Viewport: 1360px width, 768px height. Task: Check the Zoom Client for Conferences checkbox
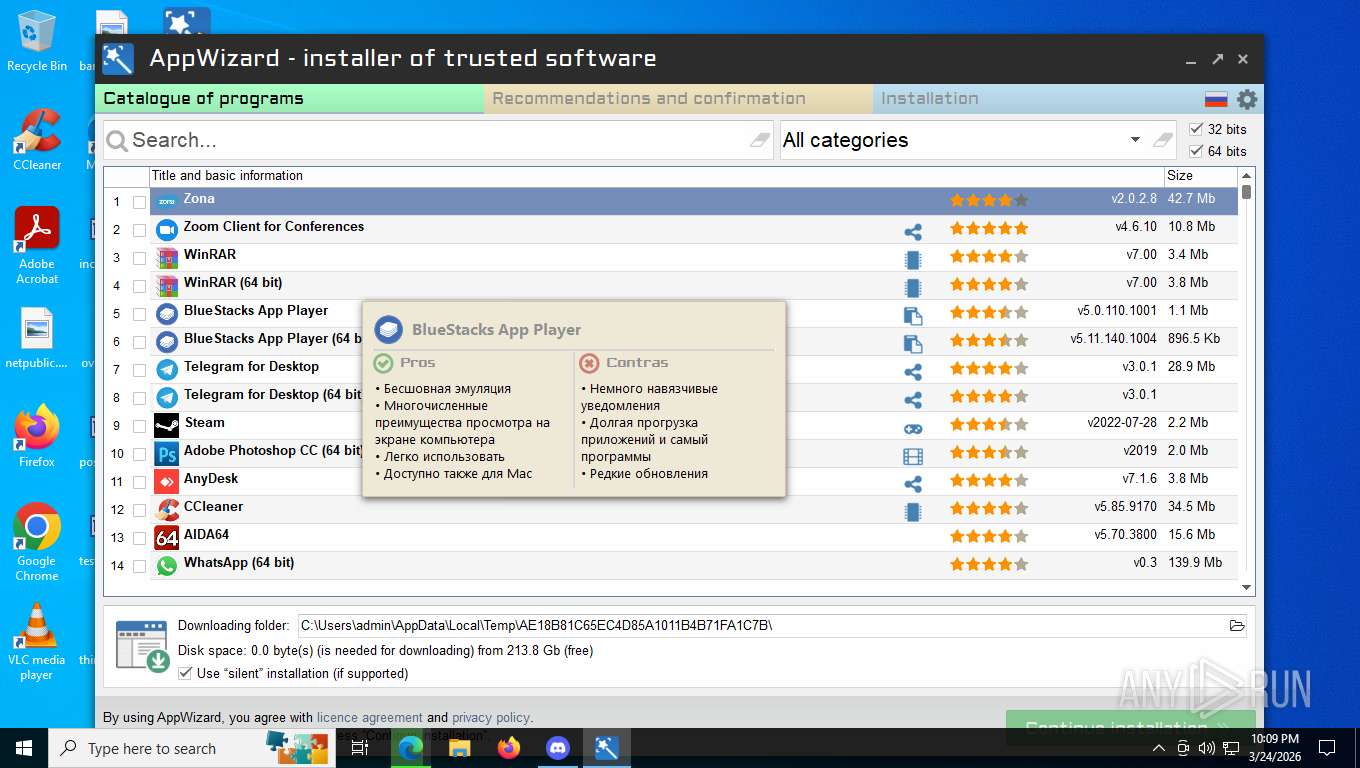(139, 230)
